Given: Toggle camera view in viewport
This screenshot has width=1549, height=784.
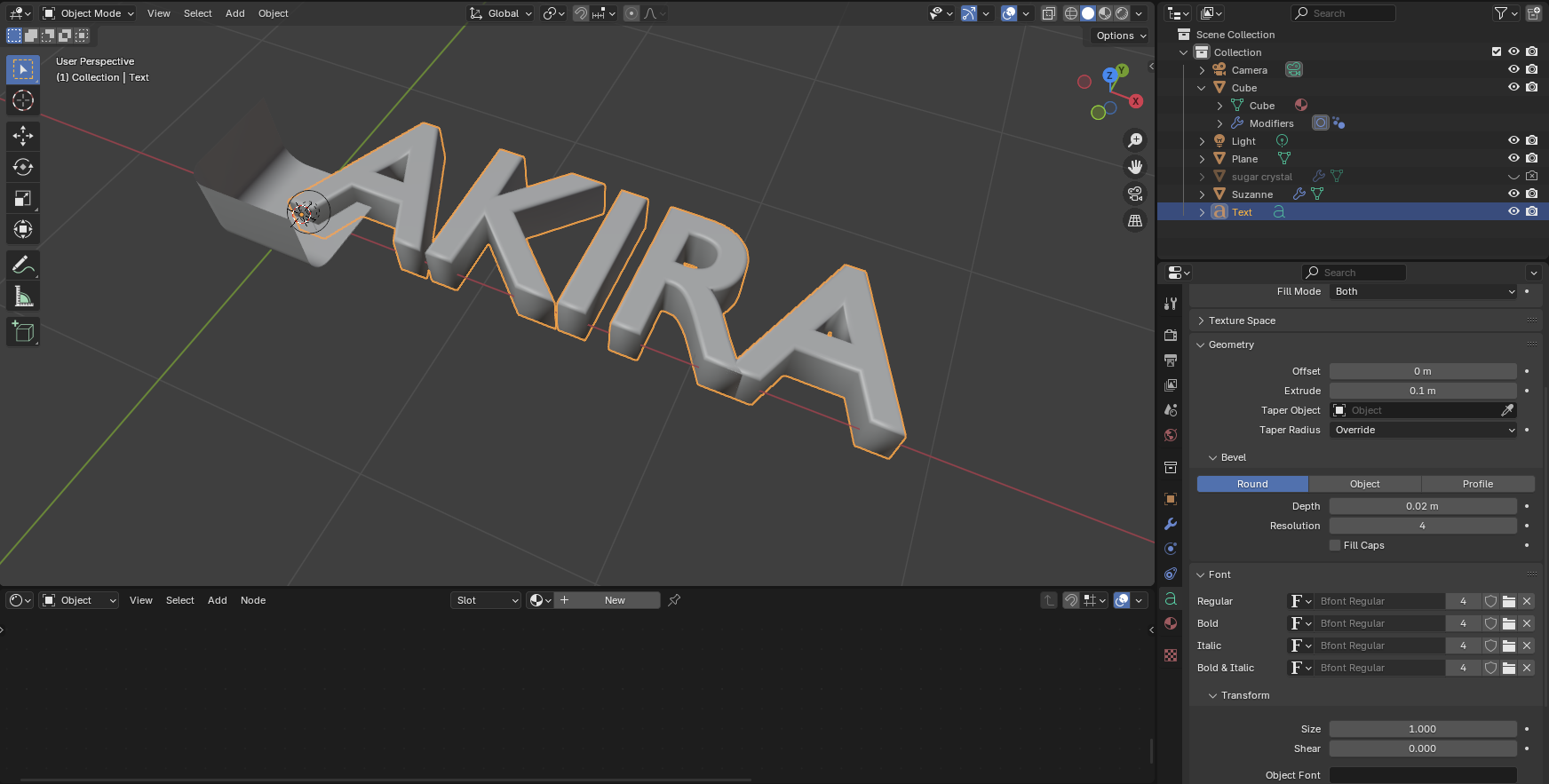Looking at the screenshot, I should coord(1135,194).
